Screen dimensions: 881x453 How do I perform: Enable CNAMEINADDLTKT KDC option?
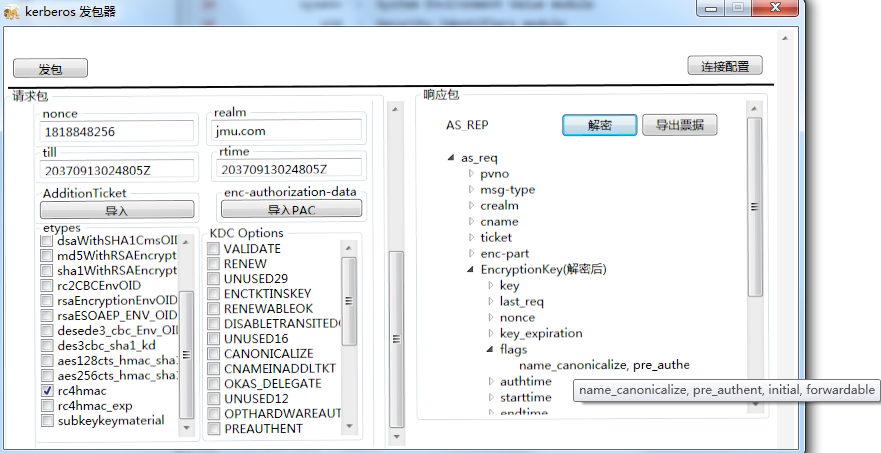coord(214,369)
